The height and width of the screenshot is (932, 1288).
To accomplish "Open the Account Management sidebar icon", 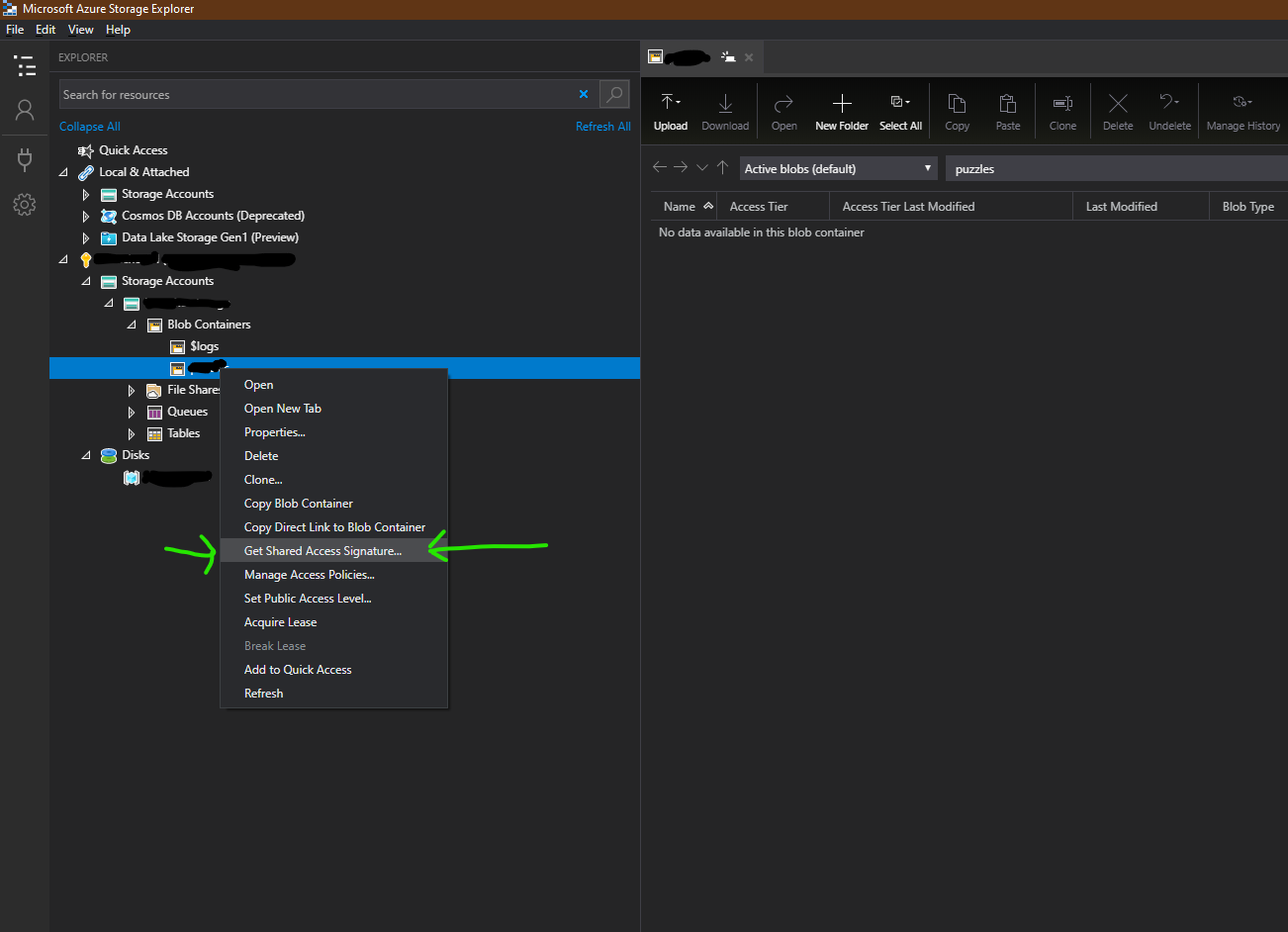I will click(25, 110).
